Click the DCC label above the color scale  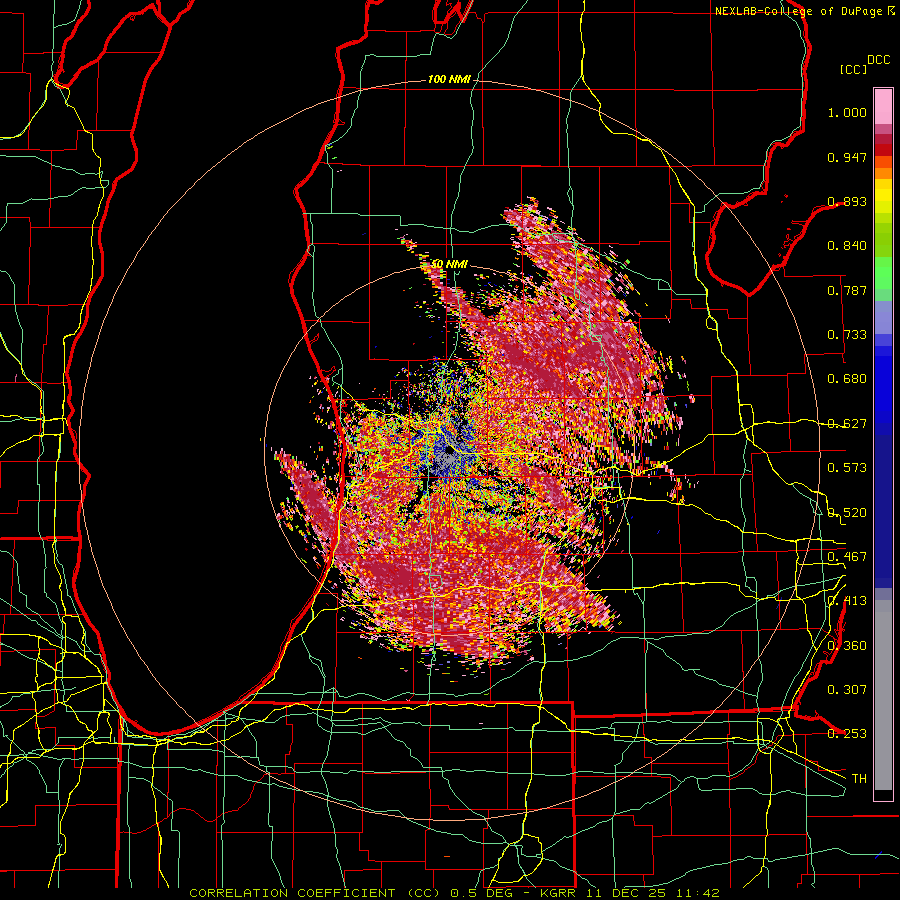[879, 60]
